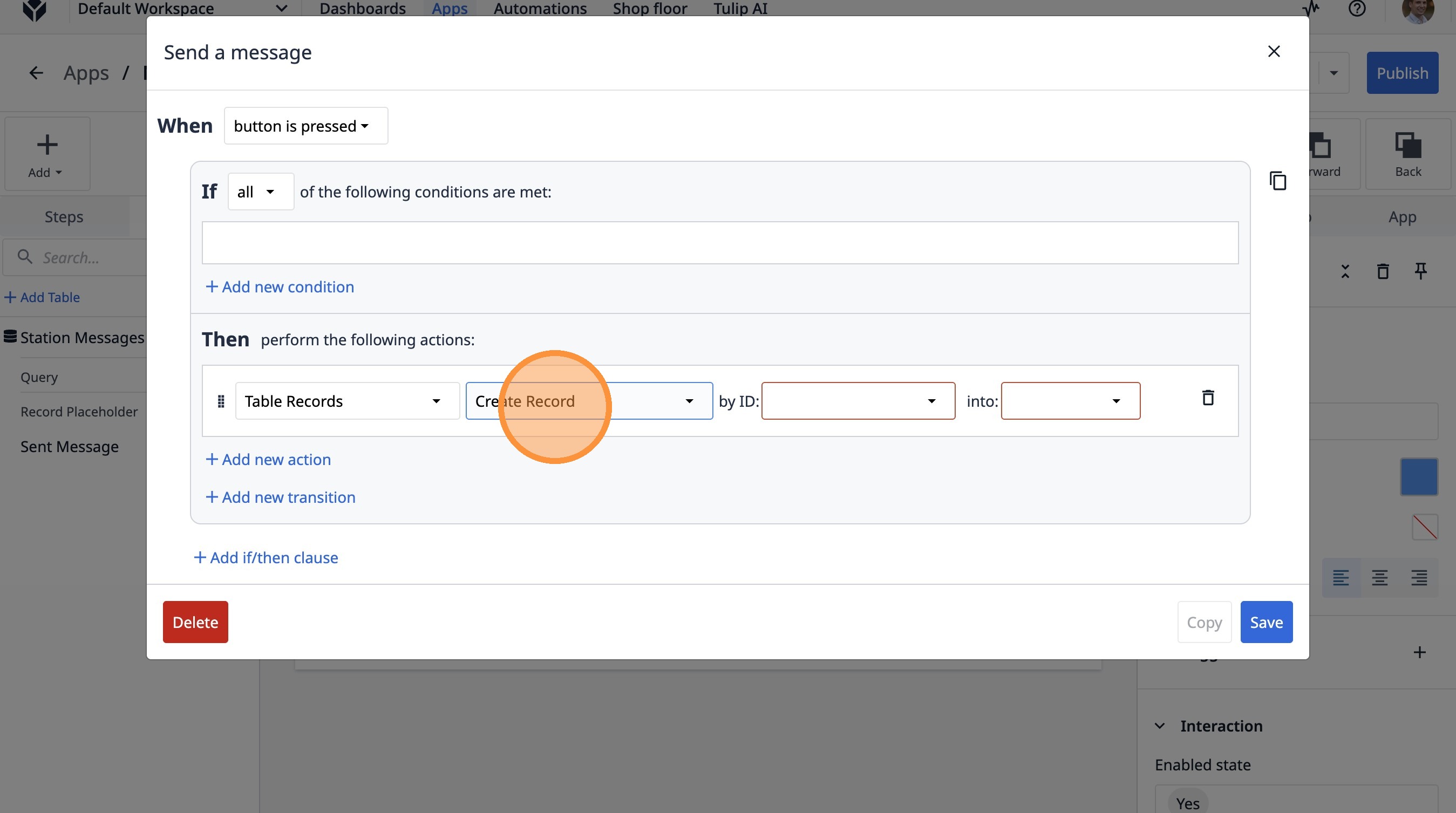Click the duplicate trigger clause icon
Viewport: 1456px width, 813px height.
tap(1277, 181)
